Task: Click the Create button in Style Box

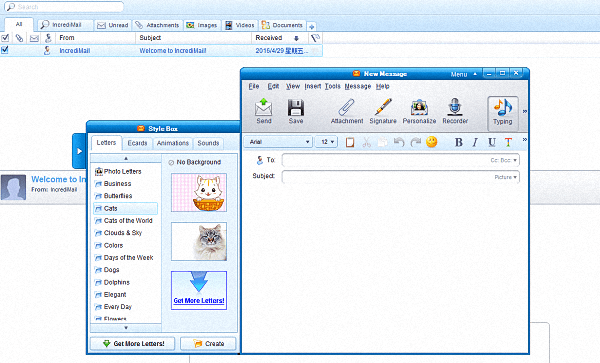Action: point(208,343)
